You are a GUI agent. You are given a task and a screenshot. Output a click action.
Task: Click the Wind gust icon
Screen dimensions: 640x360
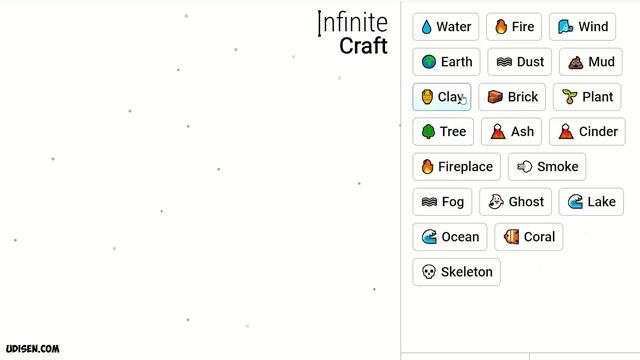pyautogui.click(x=566, y=27)
